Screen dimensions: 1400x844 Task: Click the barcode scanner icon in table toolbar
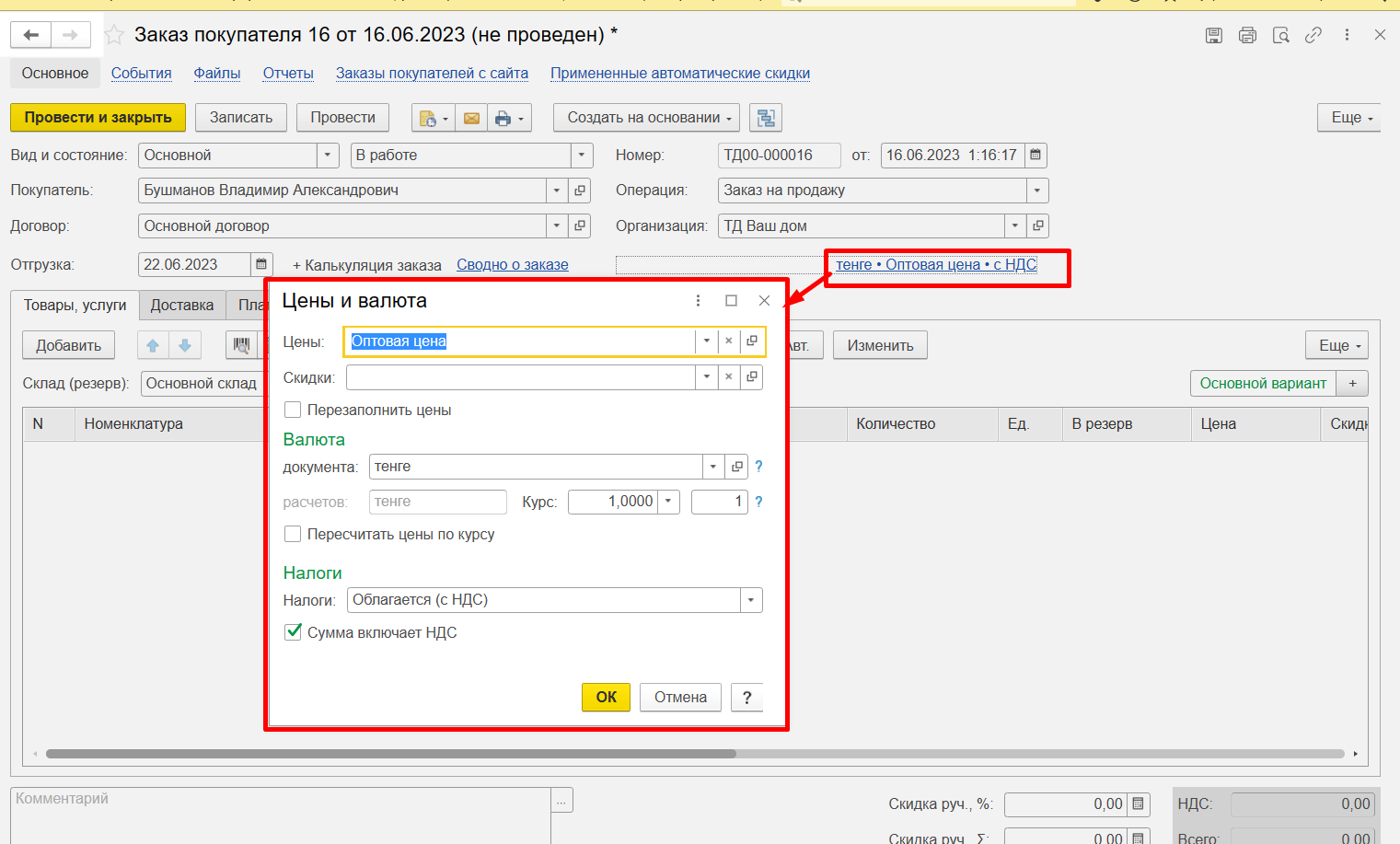point(241,345)
